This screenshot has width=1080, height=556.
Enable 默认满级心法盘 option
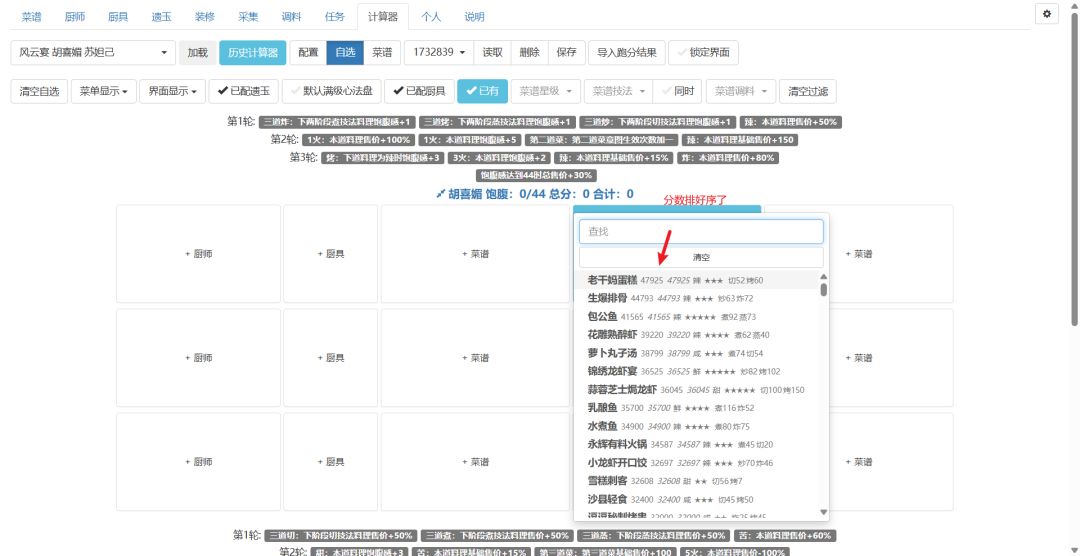click(332, 91)
